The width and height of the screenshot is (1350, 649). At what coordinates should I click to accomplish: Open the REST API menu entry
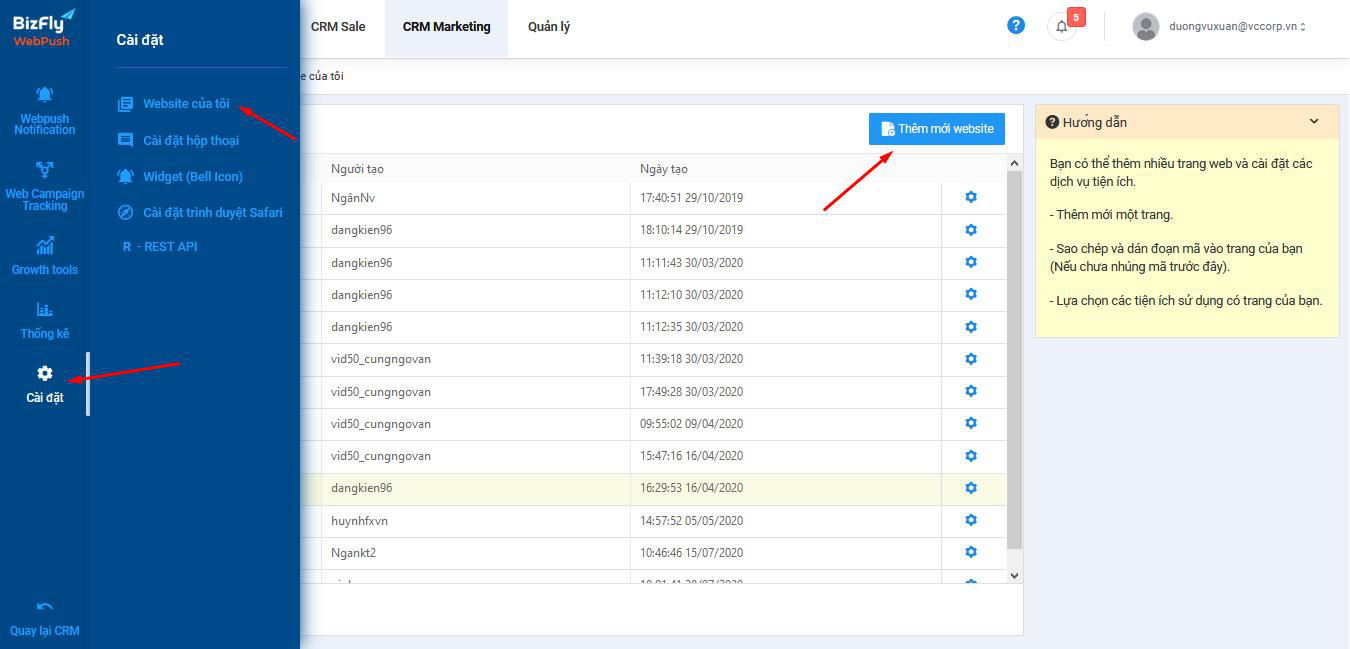[160, 247]
